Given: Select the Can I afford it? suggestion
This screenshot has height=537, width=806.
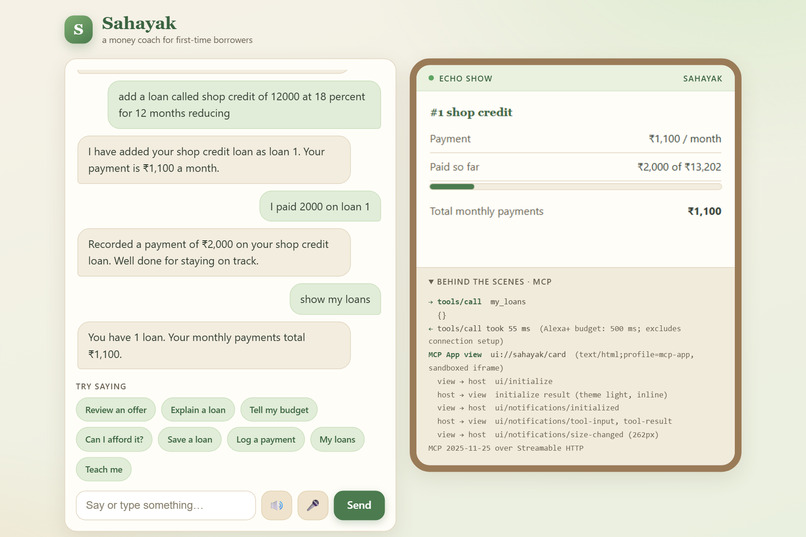Looking at the screenshot, I should [x=114, y=439].
